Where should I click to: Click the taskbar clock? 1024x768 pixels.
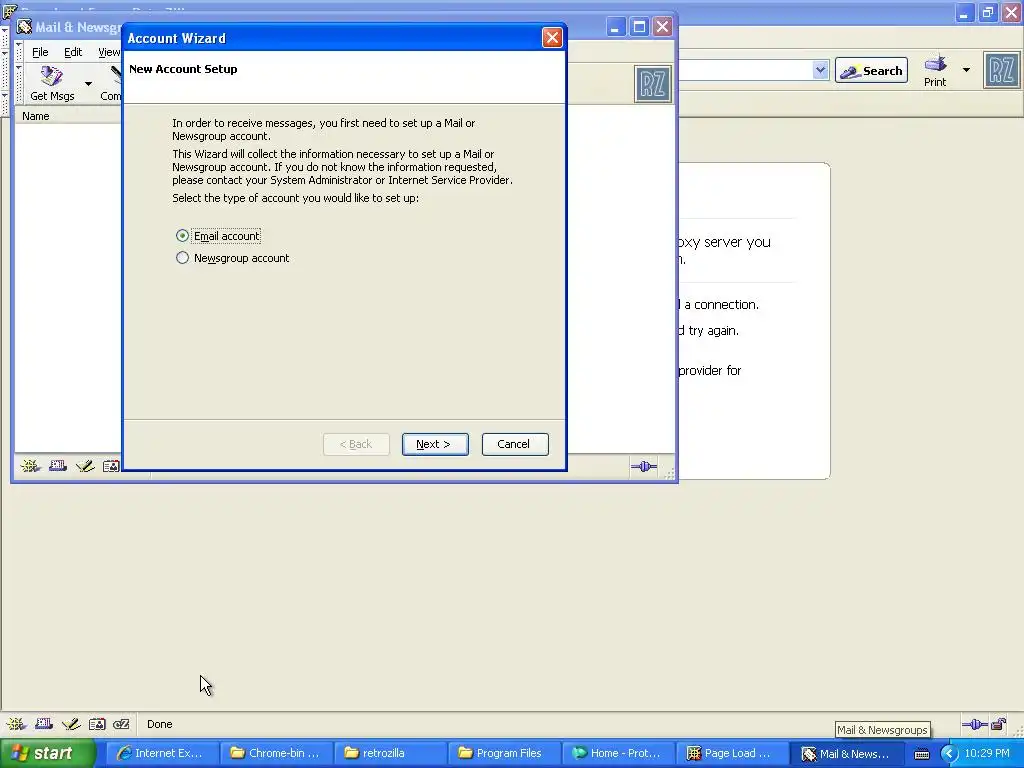[x=987, y=753]
